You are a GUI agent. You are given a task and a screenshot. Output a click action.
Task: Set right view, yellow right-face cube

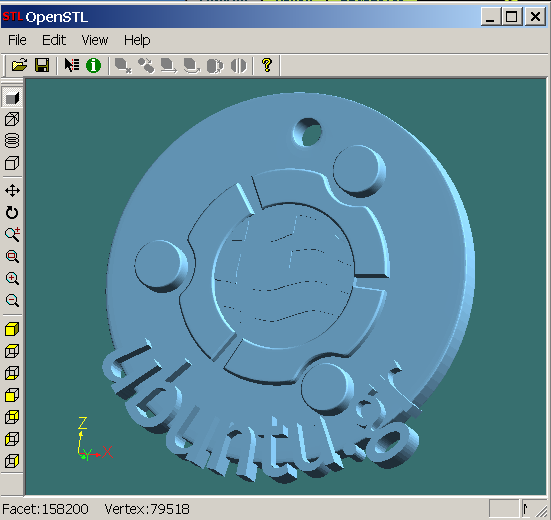[12, 461]
